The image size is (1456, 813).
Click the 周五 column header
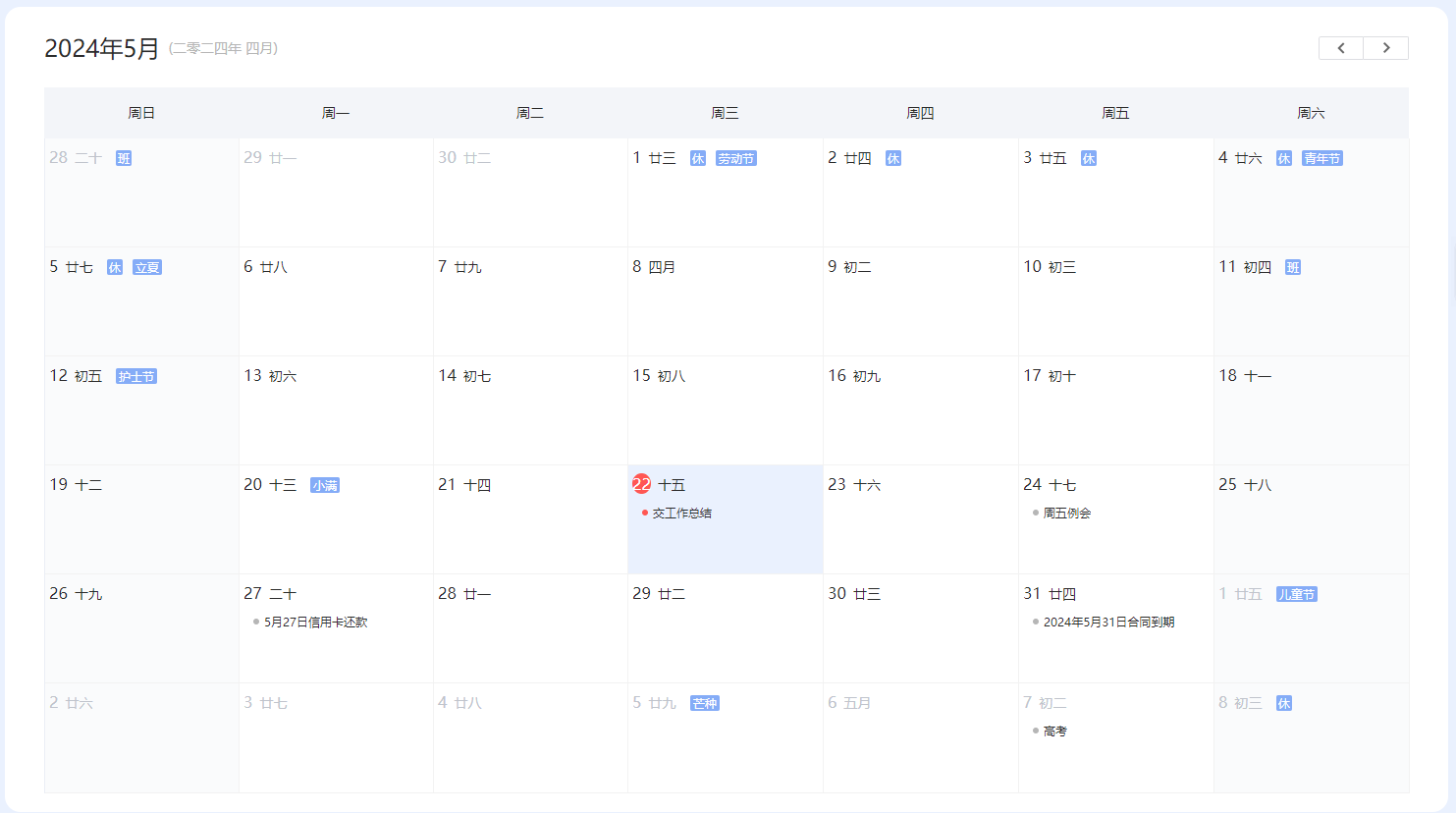point(1116,113)
